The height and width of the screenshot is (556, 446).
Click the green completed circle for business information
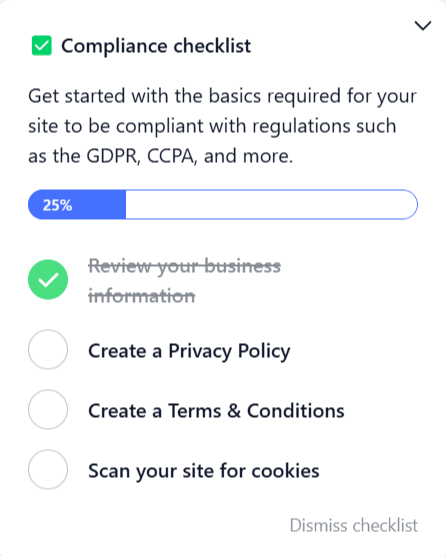click(48, 279)
